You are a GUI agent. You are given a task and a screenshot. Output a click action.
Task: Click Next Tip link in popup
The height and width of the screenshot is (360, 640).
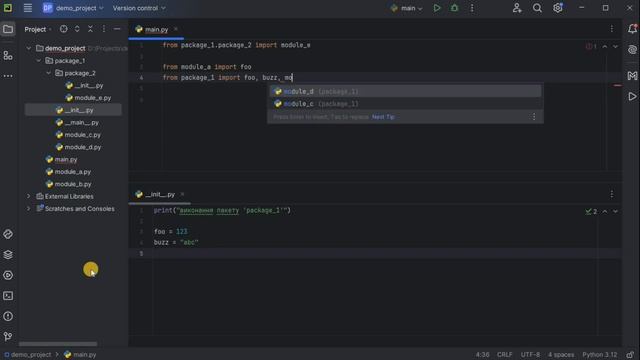coord(383,117)
